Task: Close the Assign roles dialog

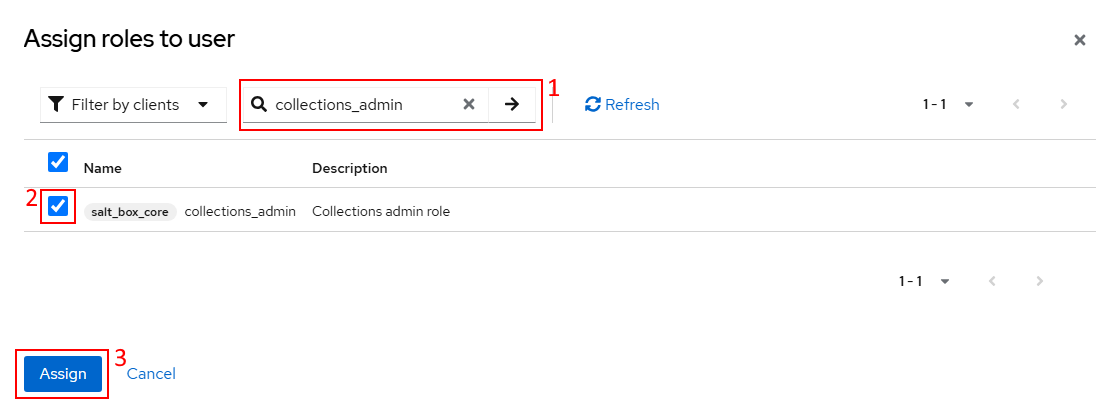Action: click(x=1080, y=40)
